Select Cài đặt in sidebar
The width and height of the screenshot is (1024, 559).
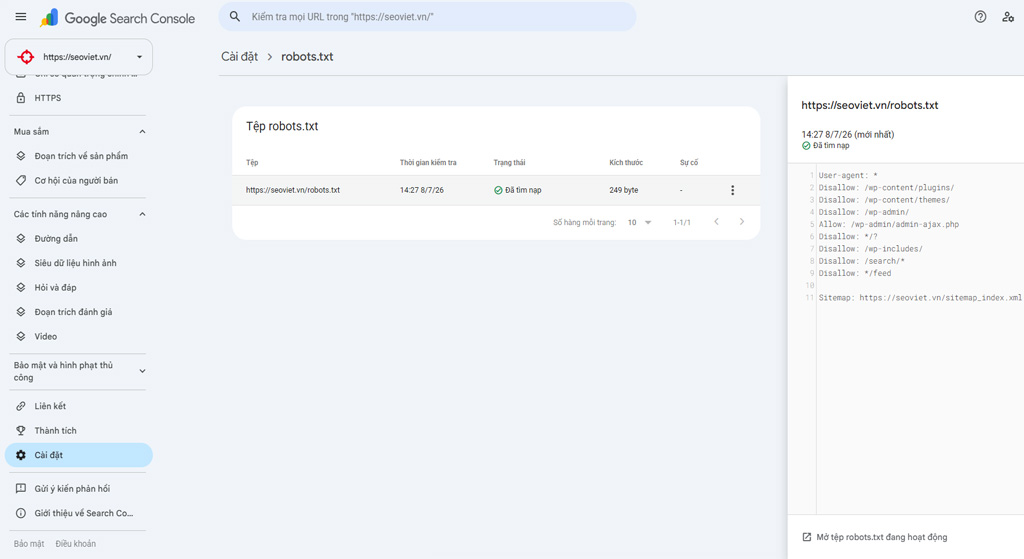78,455
